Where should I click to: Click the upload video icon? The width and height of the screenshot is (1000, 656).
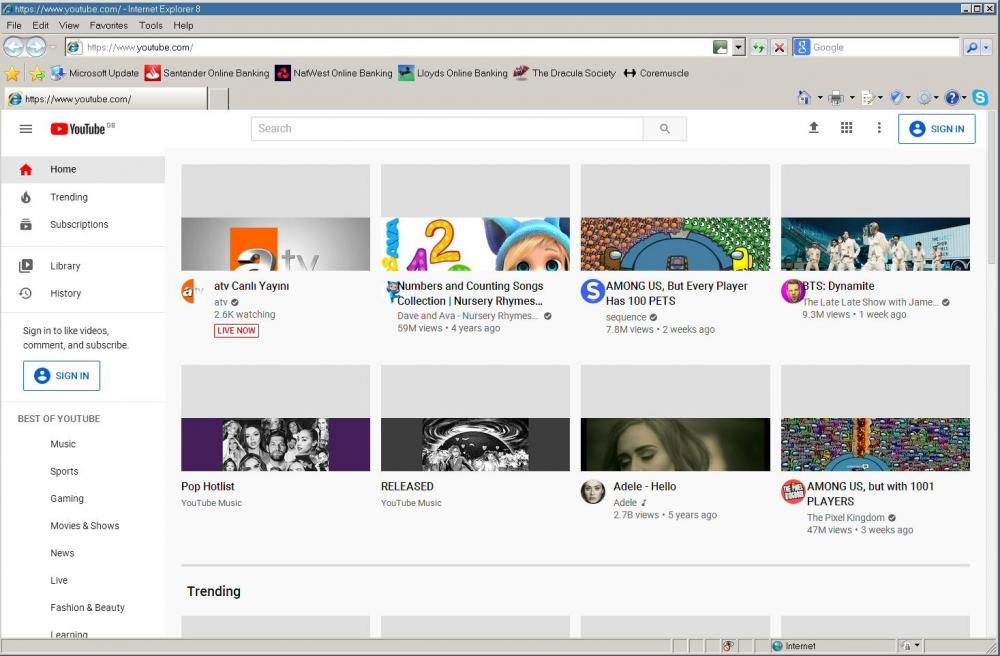click(813, 128)
